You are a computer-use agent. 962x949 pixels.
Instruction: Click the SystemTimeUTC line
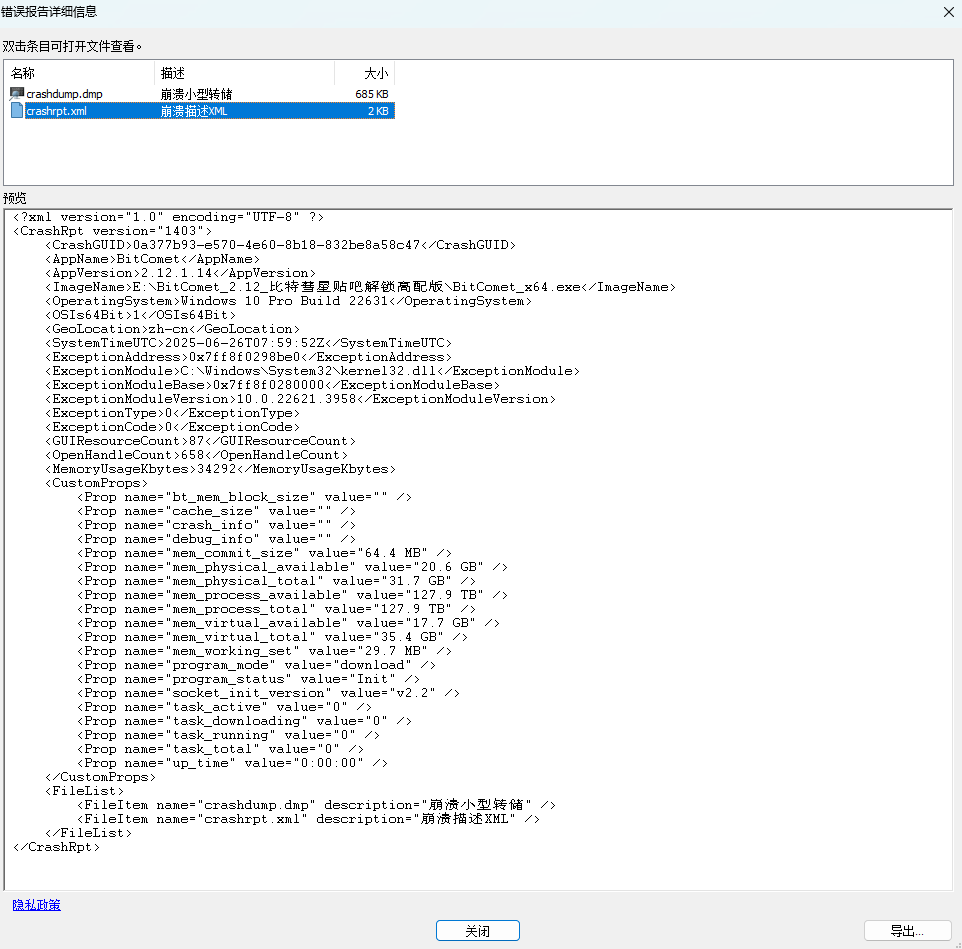pyautogui.click(x=248, y=343)
